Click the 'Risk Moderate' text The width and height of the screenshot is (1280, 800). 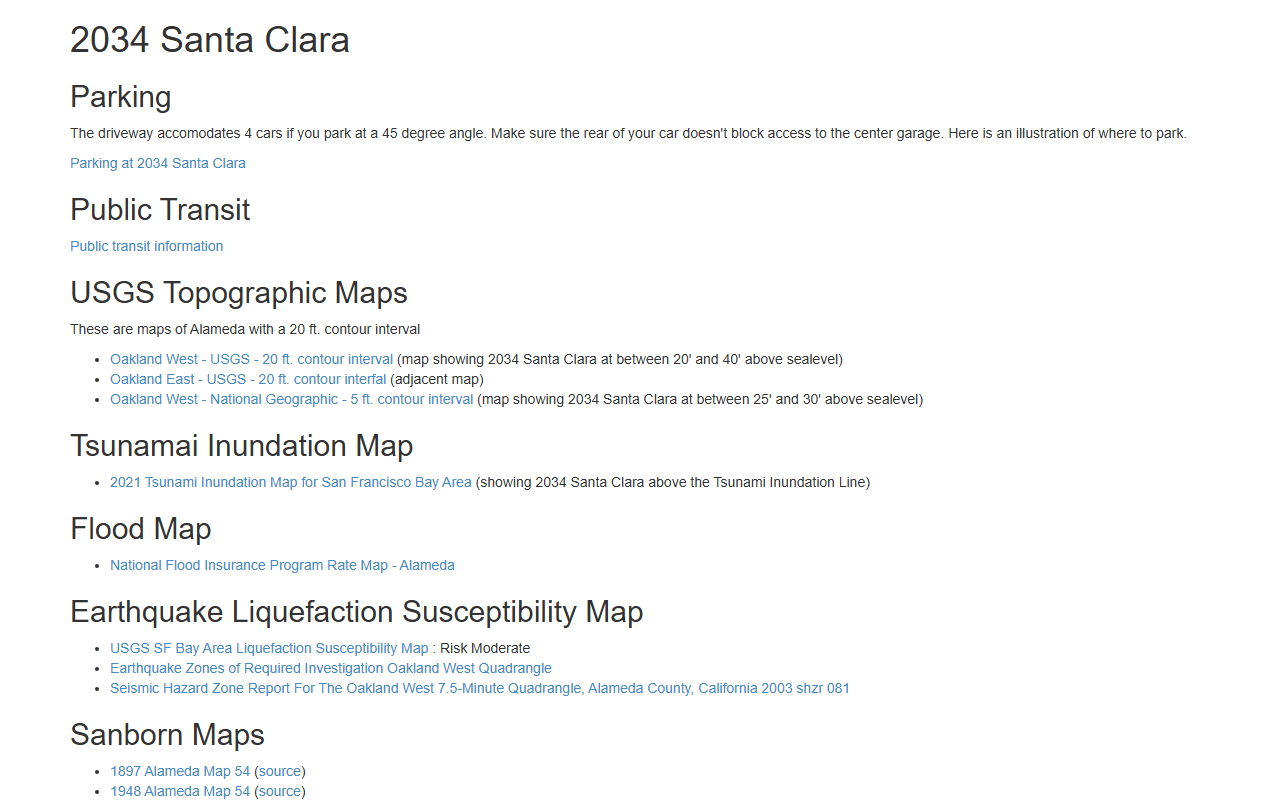click(x=485, y=648)
